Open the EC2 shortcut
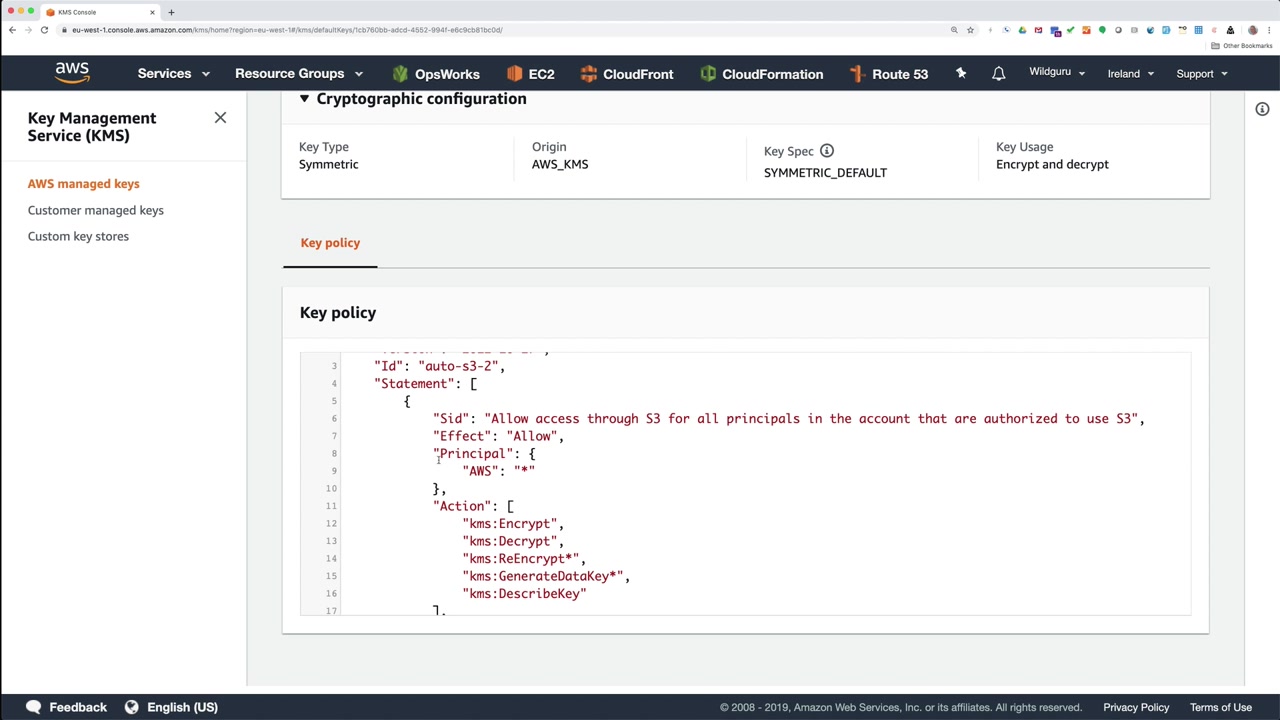Screen dimensions: 1280x720 coord(530,74)
